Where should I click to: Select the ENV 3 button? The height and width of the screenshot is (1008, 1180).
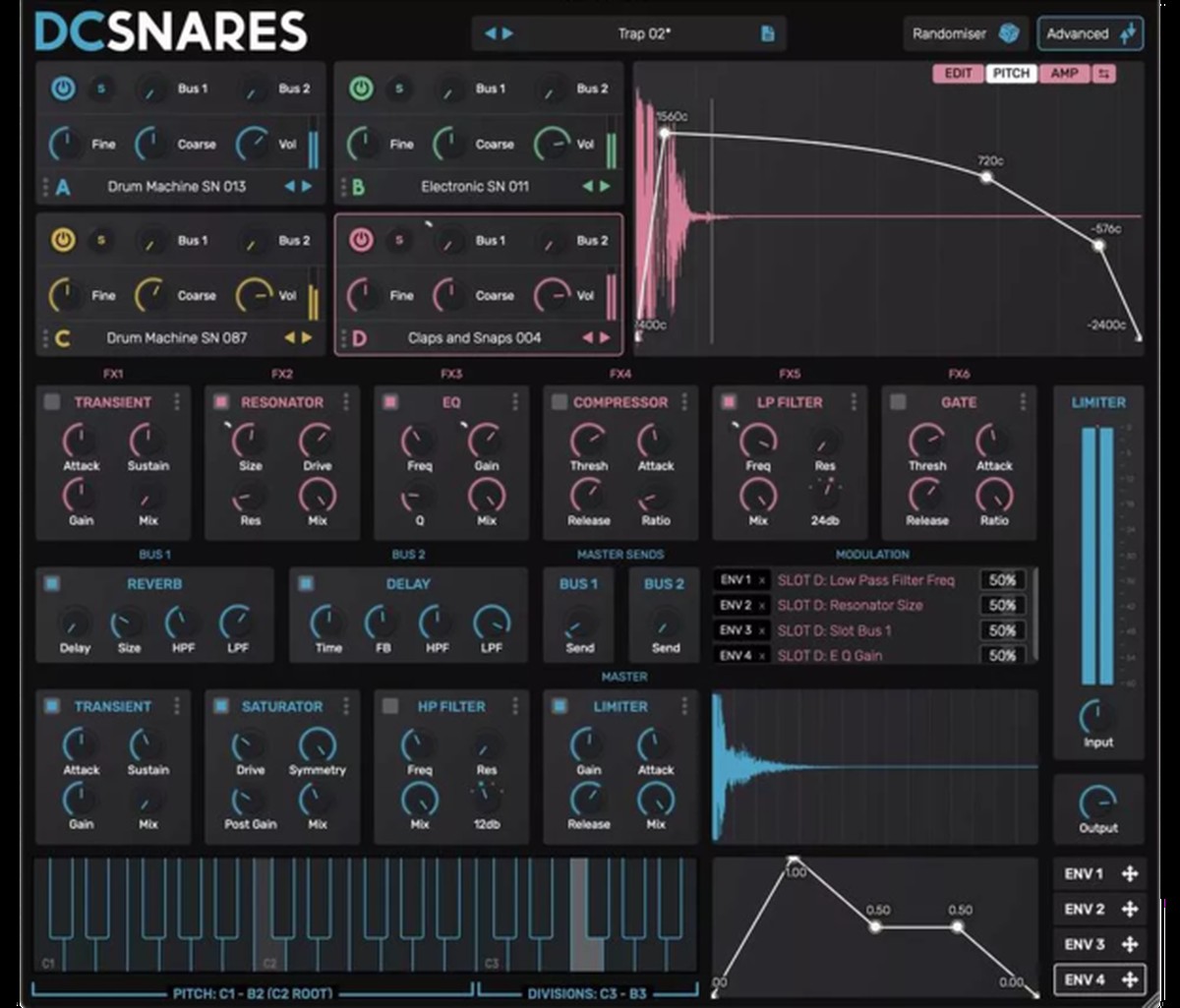[x=1085, y=945]
